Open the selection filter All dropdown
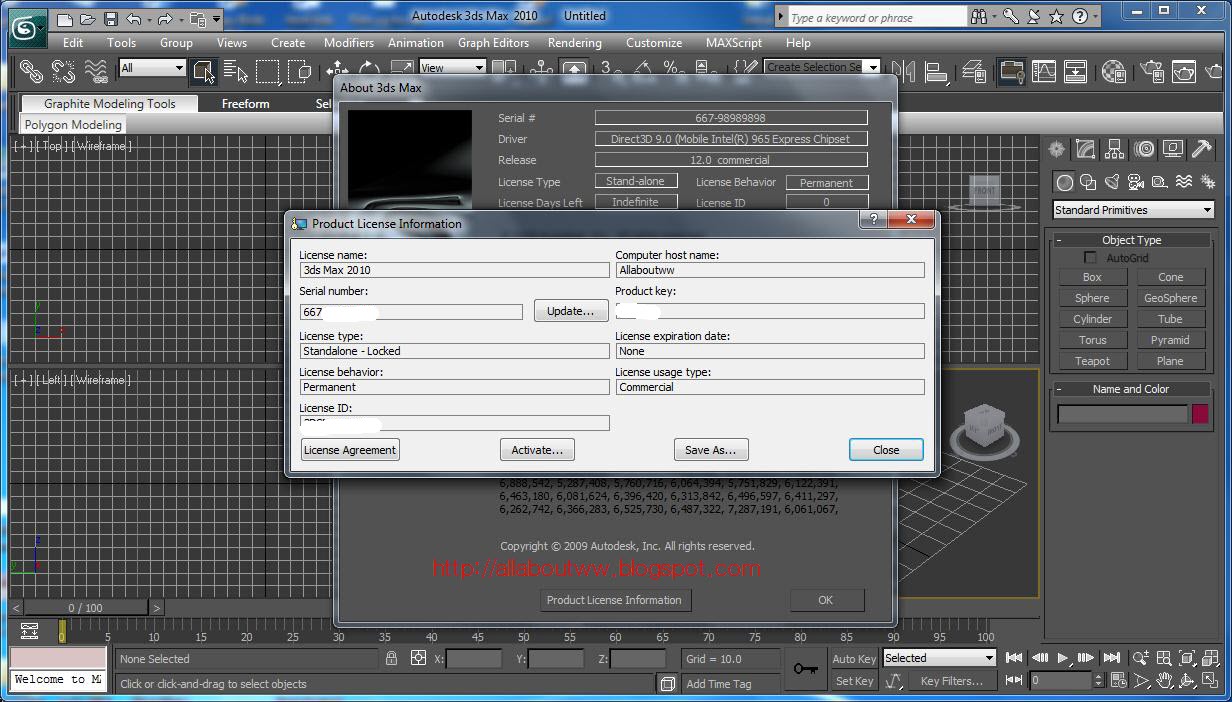Image resolution: width=1232 pixels, height=702 pixels. click(x=152, y=68)
